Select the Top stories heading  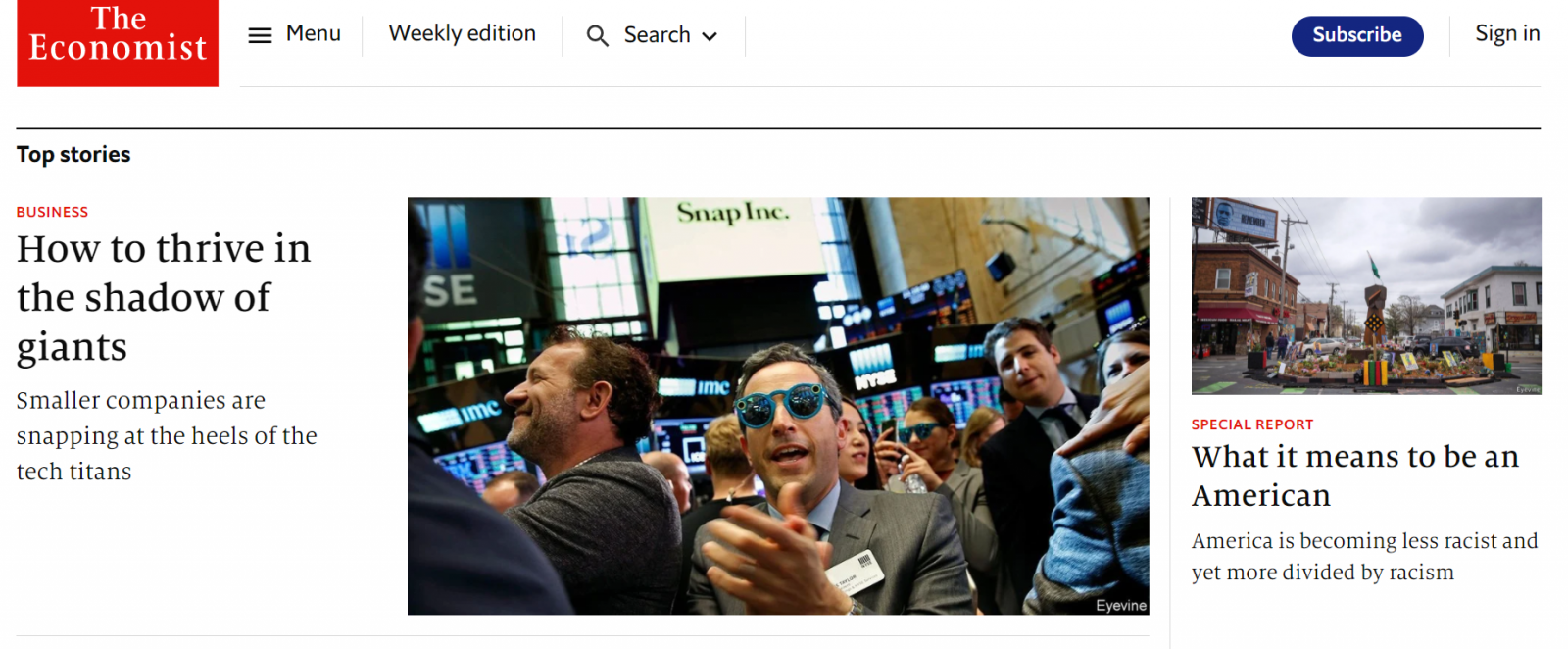(x=73, y=155)
